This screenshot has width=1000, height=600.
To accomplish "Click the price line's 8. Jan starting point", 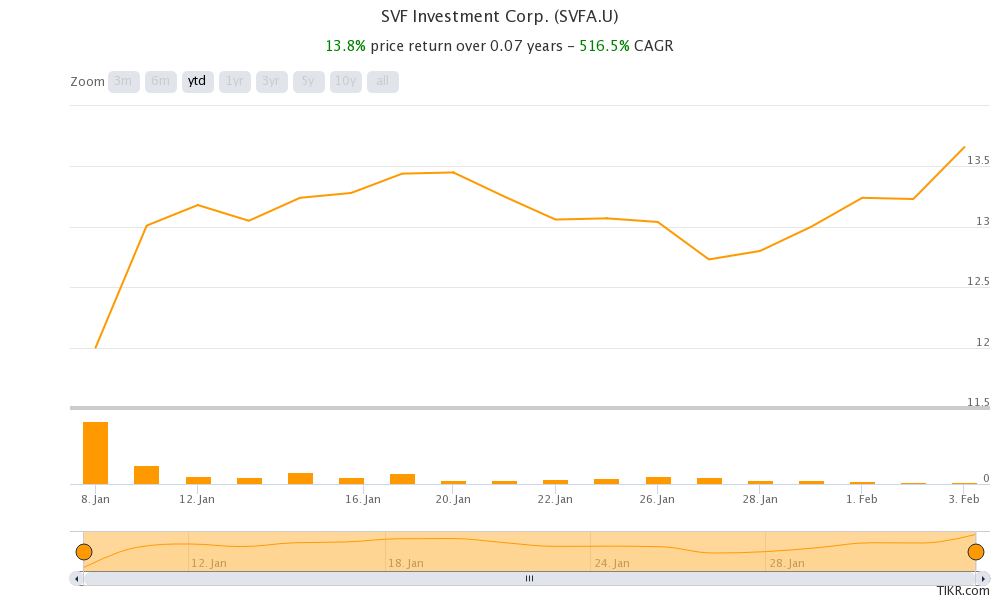I will 96,348.
